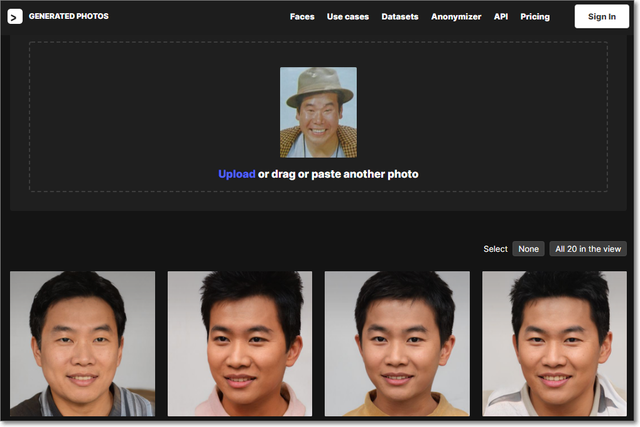640x427 pixels.
Task: Choose the fourth face in white shirt
Action: (554, 343)
